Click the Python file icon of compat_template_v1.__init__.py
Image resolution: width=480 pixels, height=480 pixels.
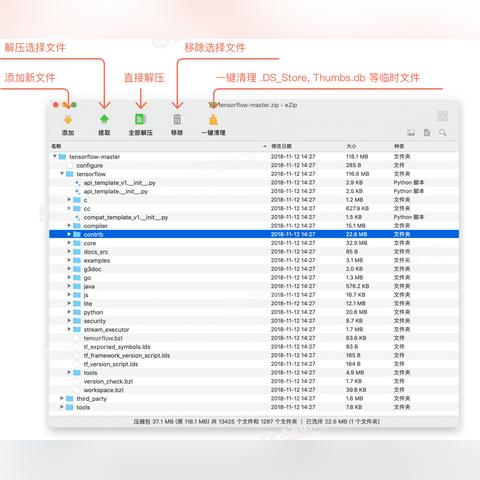tap(77, 217)
